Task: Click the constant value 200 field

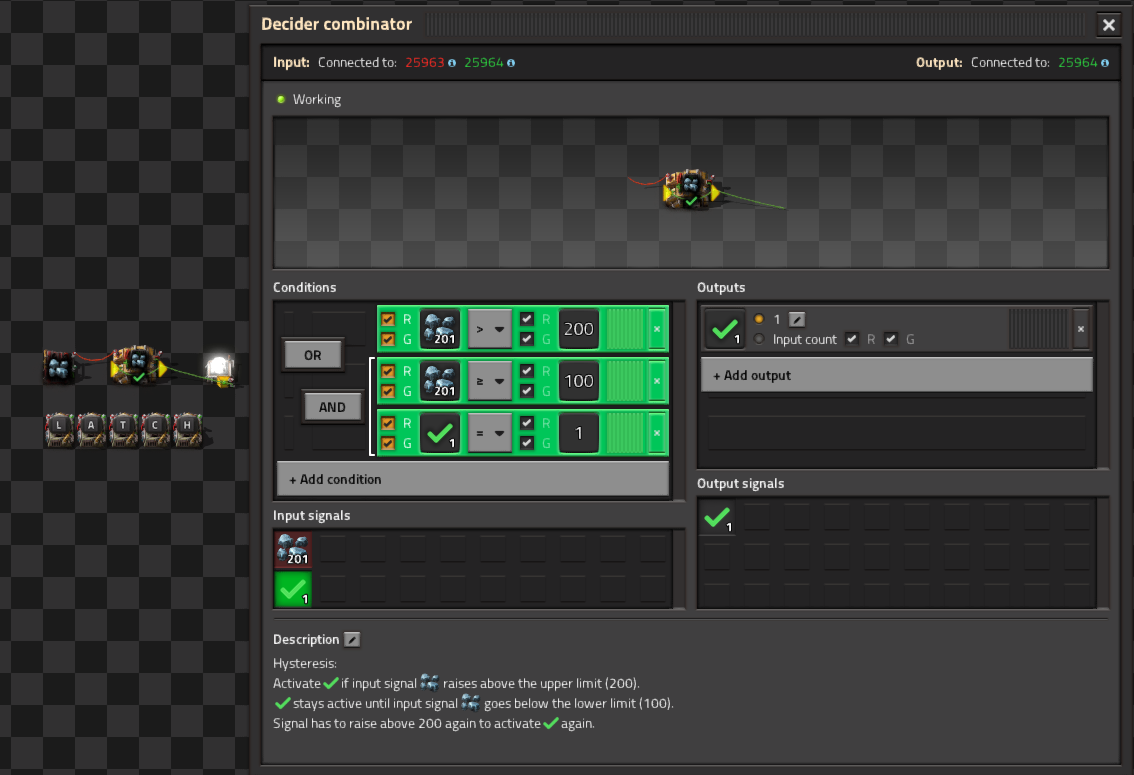Action: click(x=579, y=329)
